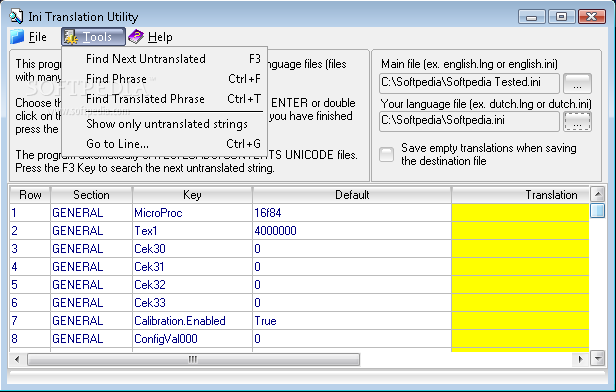This screenshot has width=616, height=392.
Task: Click the Translation column header
Action: pyautogui.click(x=521, y=195)
